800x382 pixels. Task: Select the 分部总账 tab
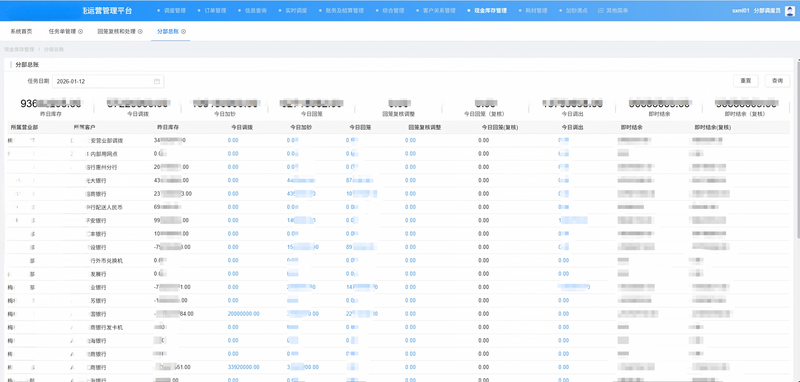[168, 32]
